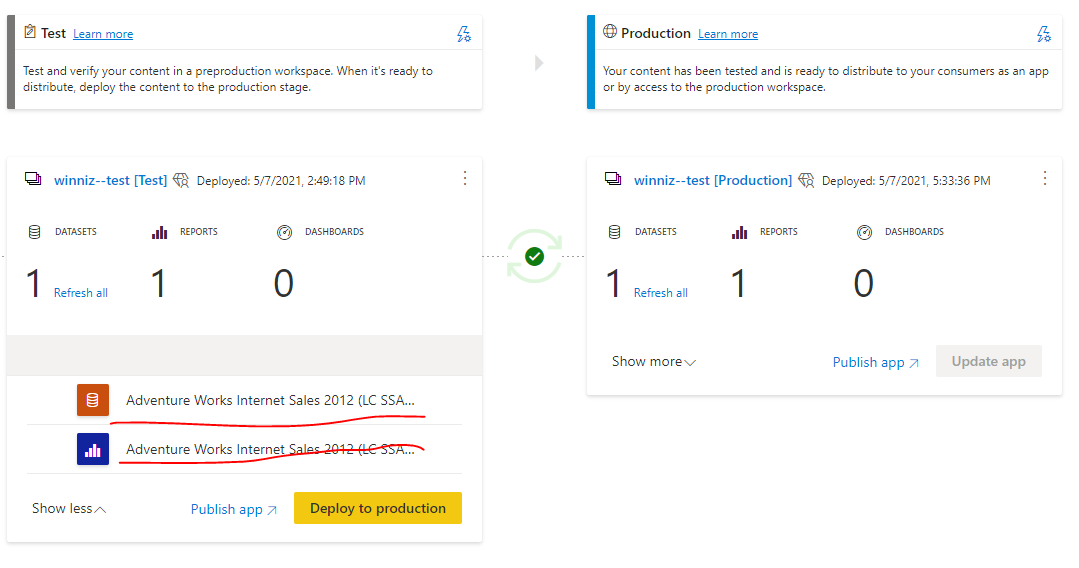This screenshot has height=568, width=1079.
Task: Select the Adventure Works Internet Sales report row
Action: click(x=244, y=449)
